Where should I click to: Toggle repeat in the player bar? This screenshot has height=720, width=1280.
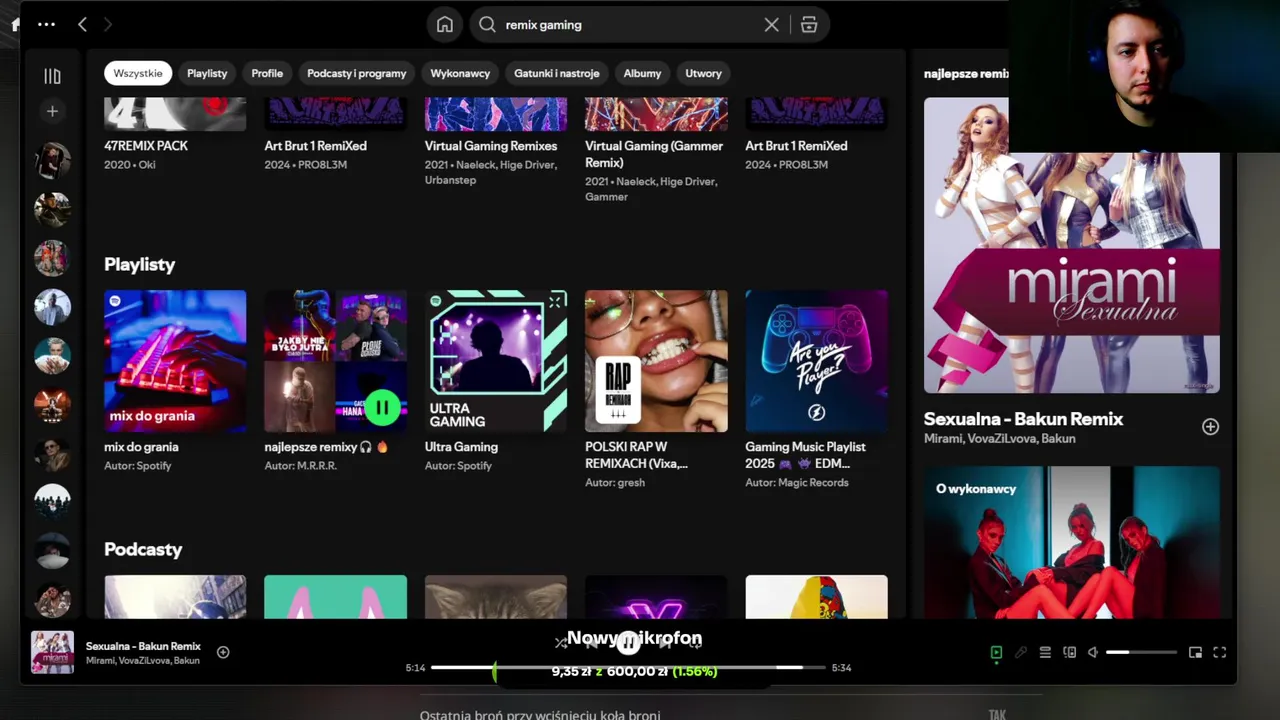696,643
